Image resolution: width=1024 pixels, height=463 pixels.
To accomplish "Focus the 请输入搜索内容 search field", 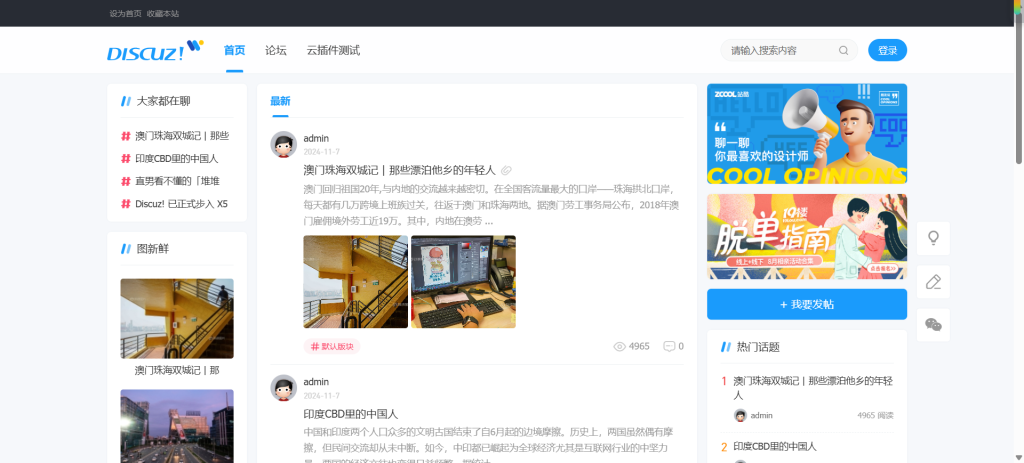I will coord(782,50).
